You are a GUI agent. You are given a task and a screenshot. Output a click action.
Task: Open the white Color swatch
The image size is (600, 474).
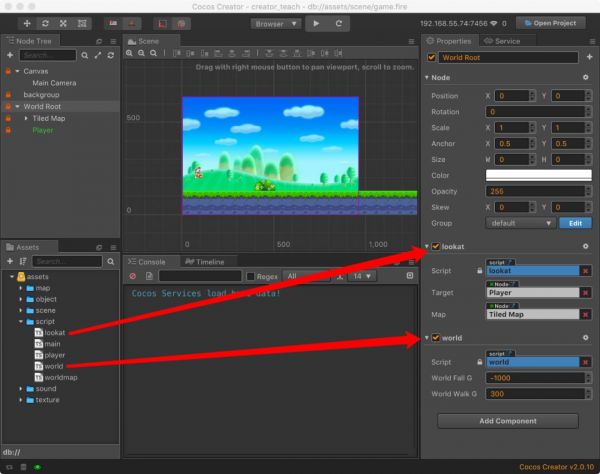538,175
